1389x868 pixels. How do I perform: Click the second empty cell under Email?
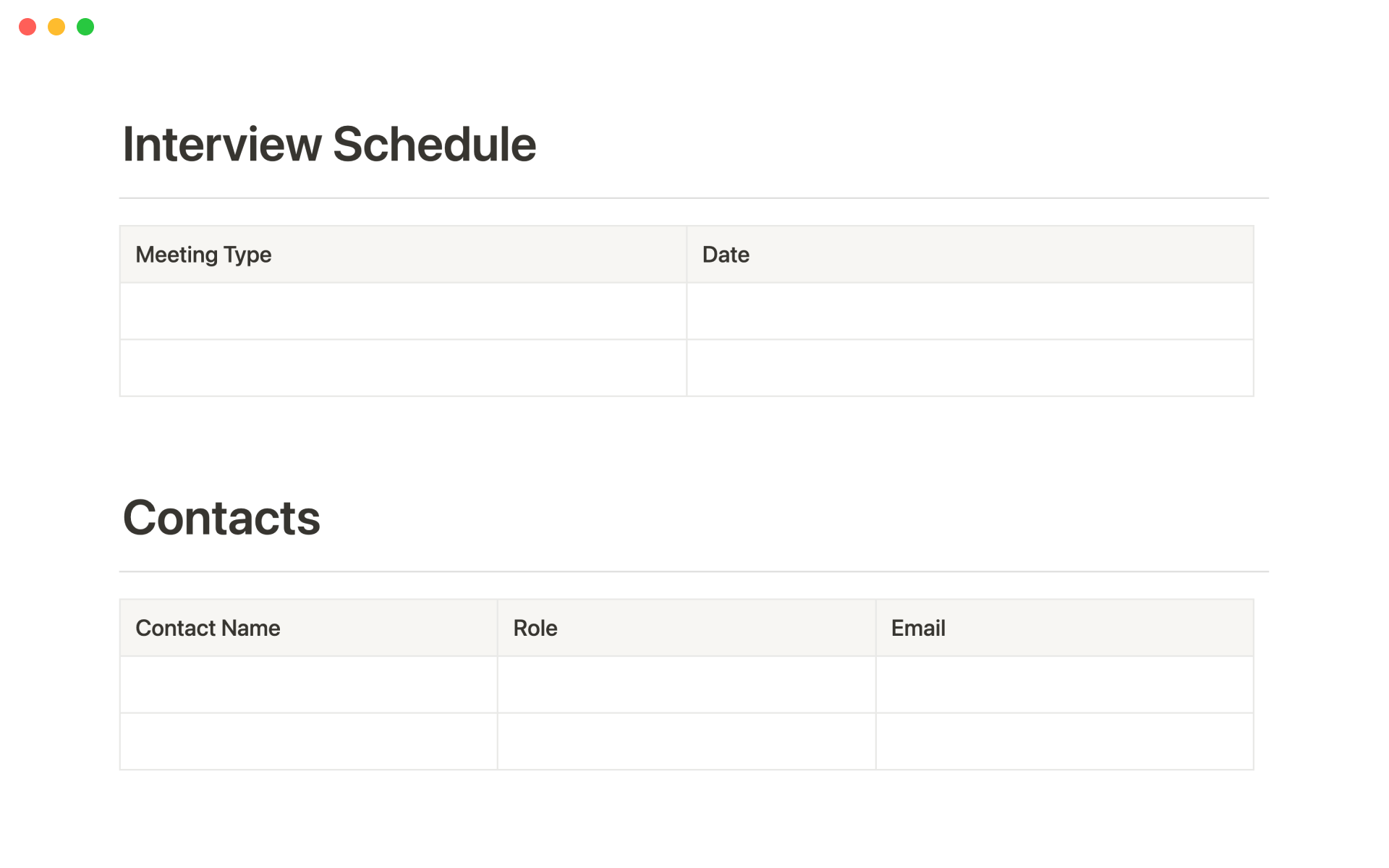[x=1064, y=741]
